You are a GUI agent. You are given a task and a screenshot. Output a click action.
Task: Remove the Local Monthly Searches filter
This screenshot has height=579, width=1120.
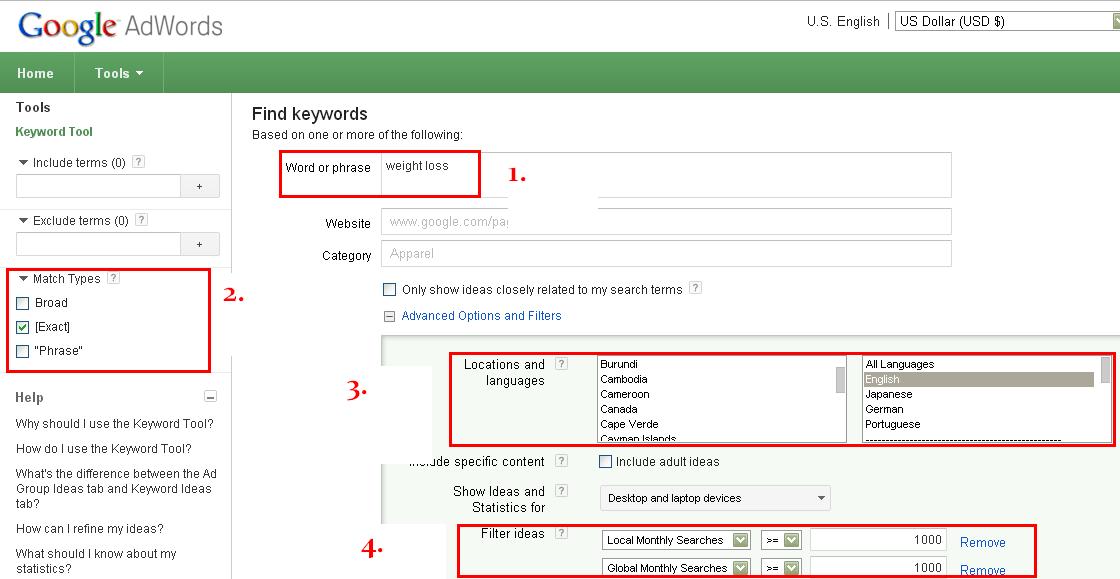(x=982, y=542)
